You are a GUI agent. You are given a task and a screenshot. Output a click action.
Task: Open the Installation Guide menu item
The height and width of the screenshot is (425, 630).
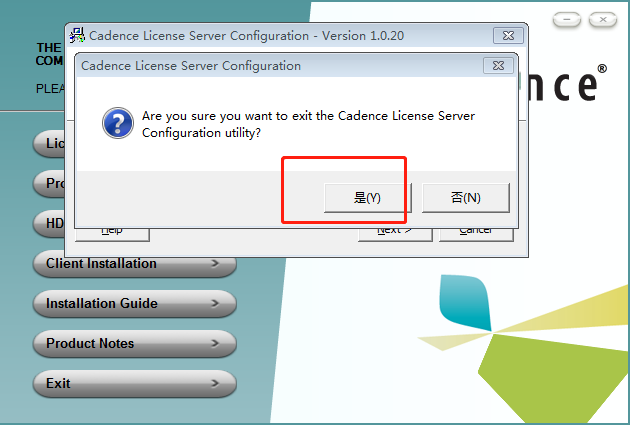(135, 303)
